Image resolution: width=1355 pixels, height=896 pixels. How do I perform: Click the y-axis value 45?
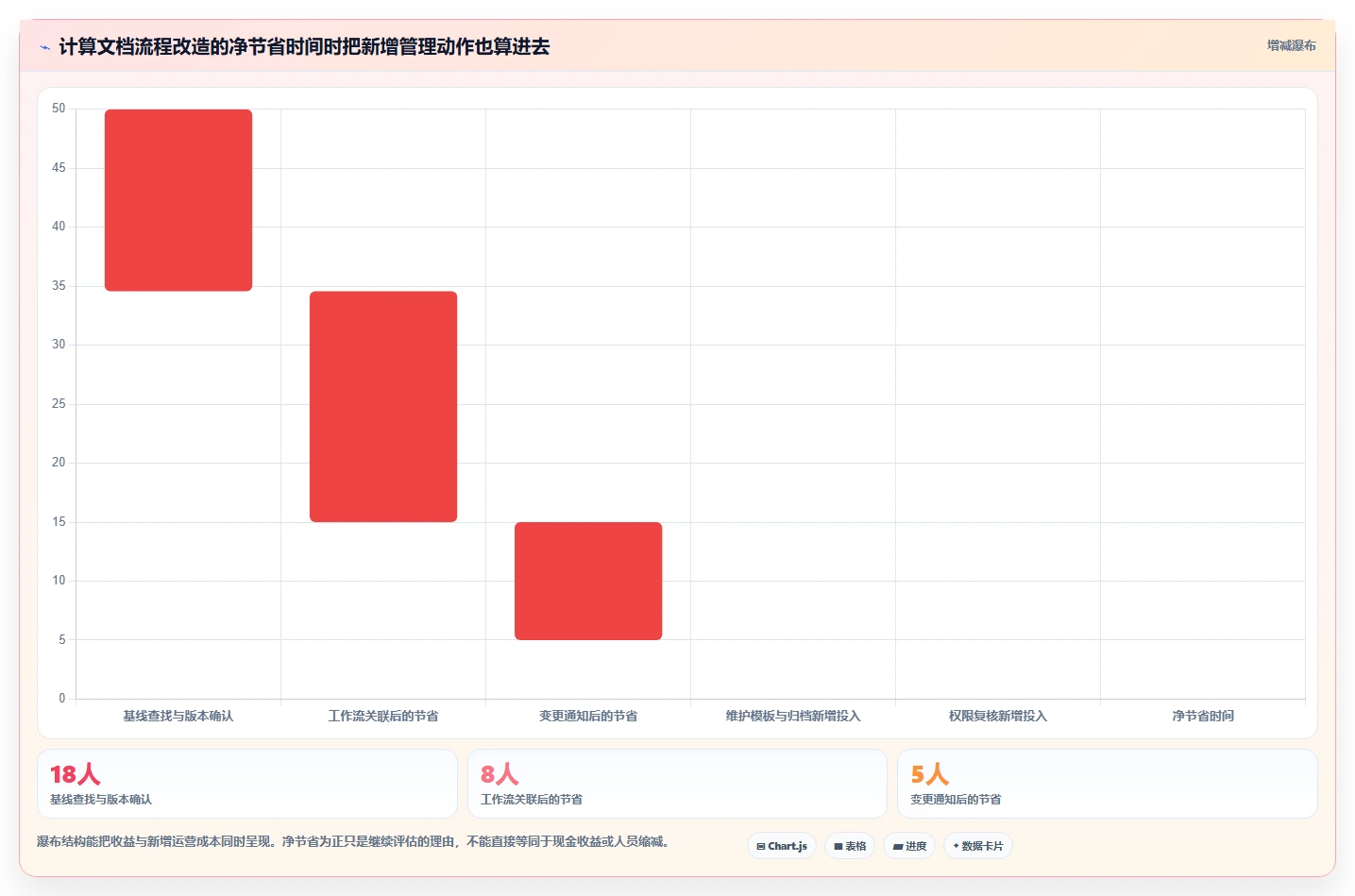59,167
